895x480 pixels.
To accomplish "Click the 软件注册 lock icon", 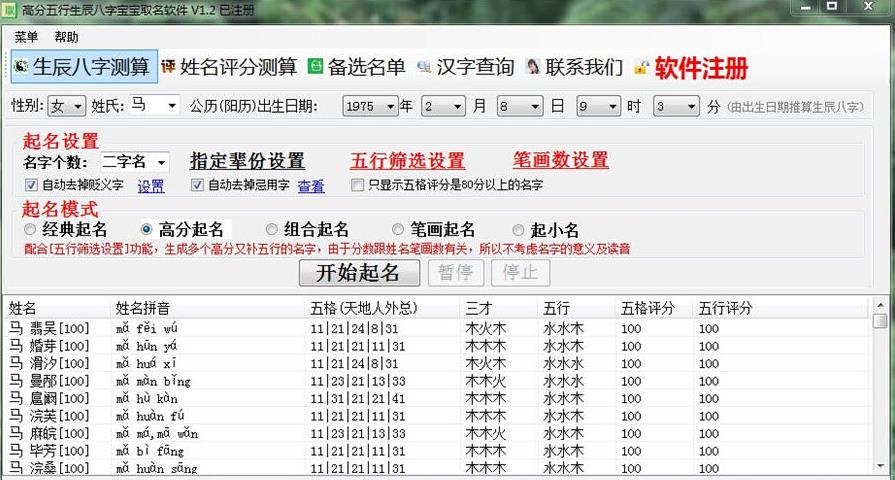I will [x=642, y=68].
